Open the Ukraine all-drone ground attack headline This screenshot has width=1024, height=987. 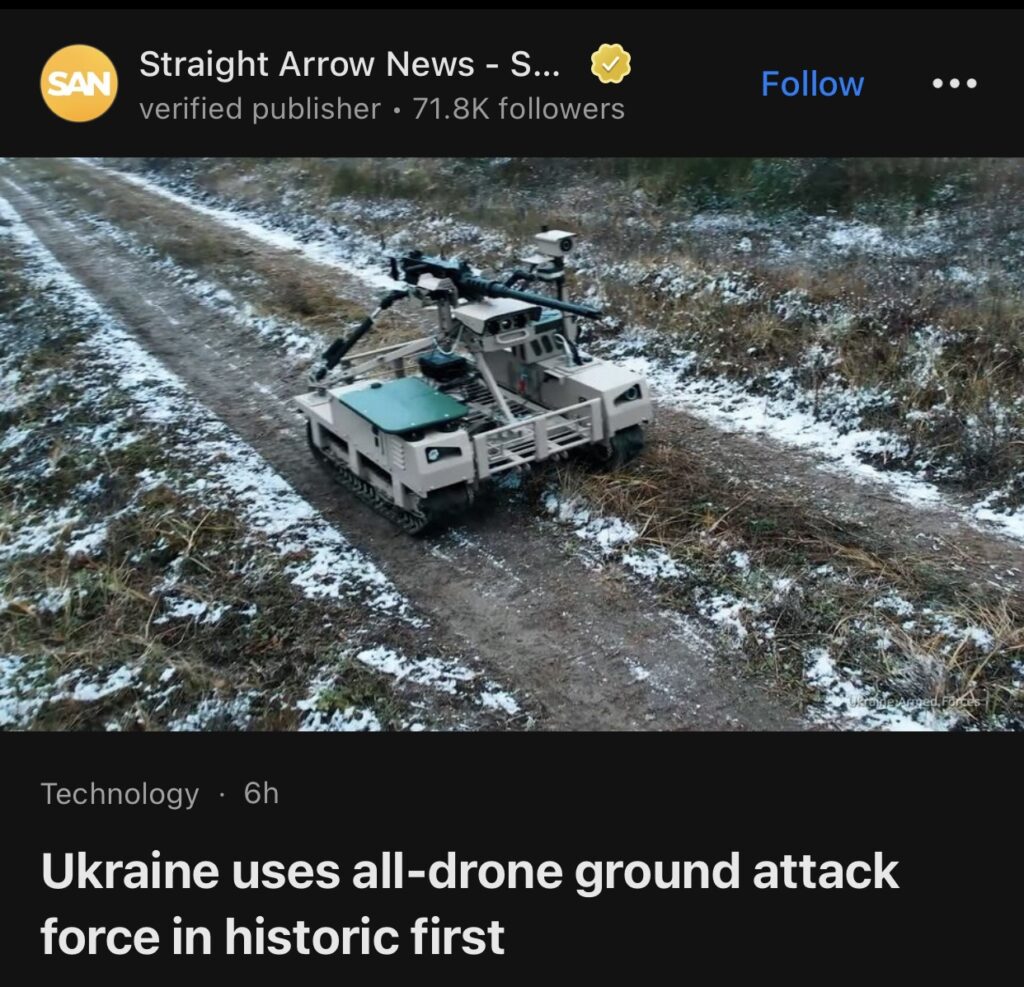click(470, 903)
